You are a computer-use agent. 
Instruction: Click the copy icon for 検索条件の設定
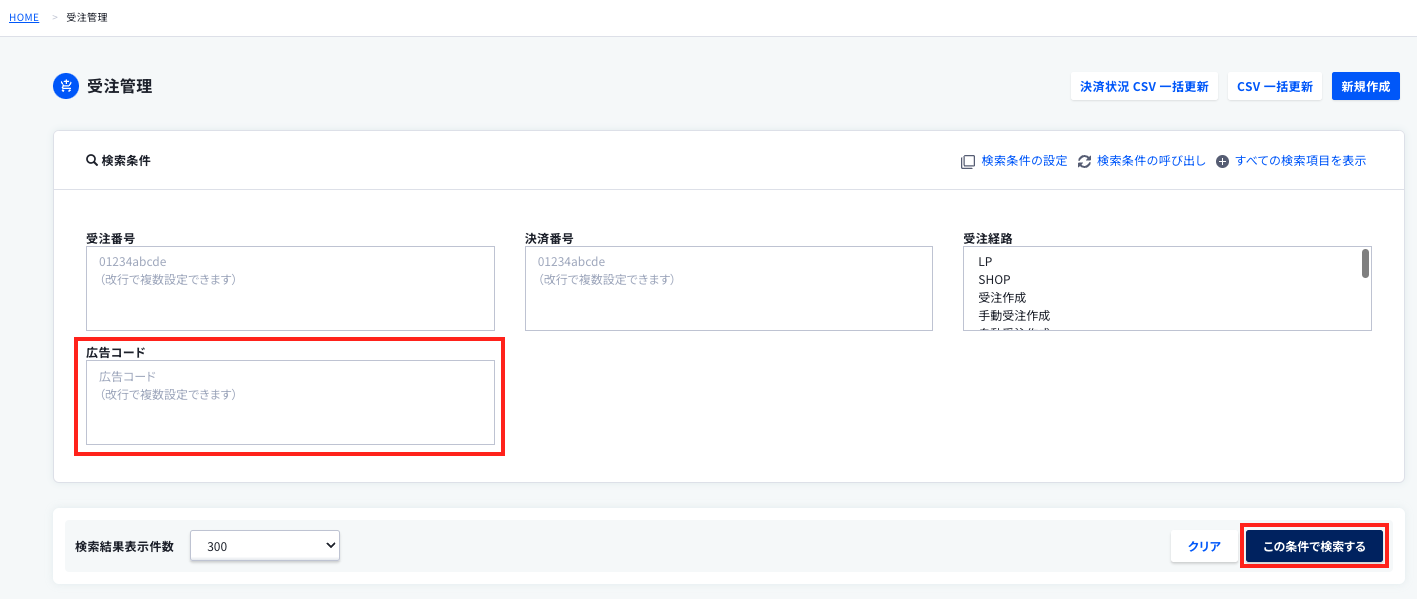coord(968,161)
